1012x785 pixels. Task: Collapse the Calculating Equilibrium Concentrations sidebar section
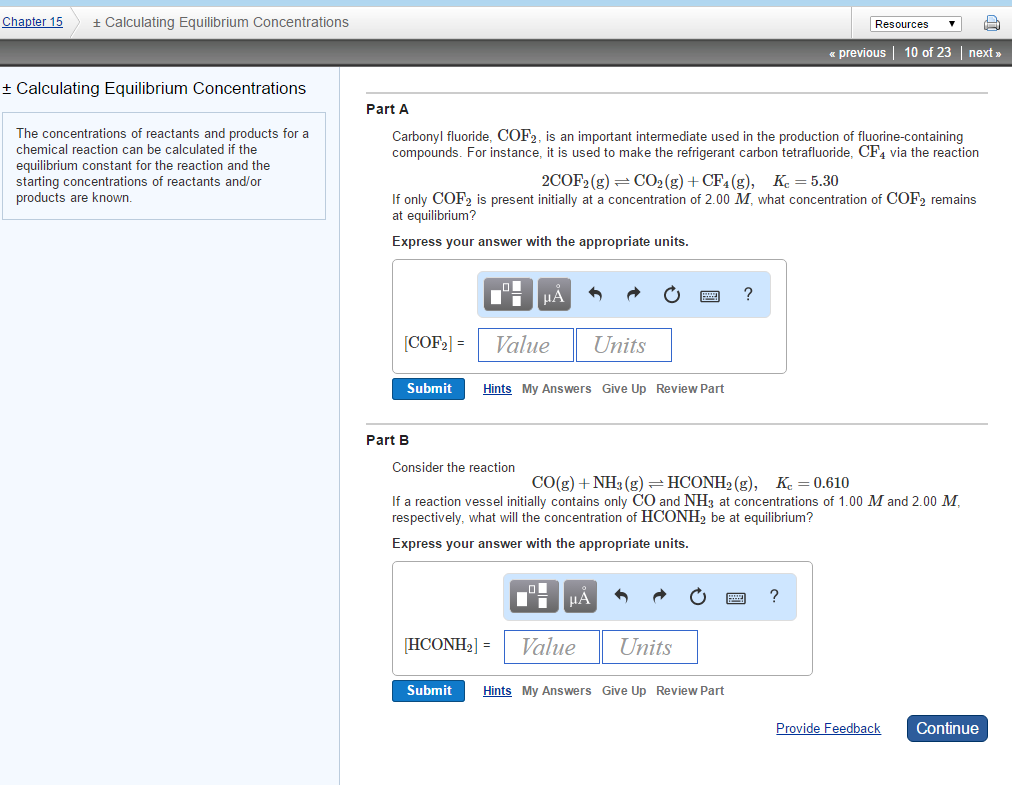click(9, 88)
